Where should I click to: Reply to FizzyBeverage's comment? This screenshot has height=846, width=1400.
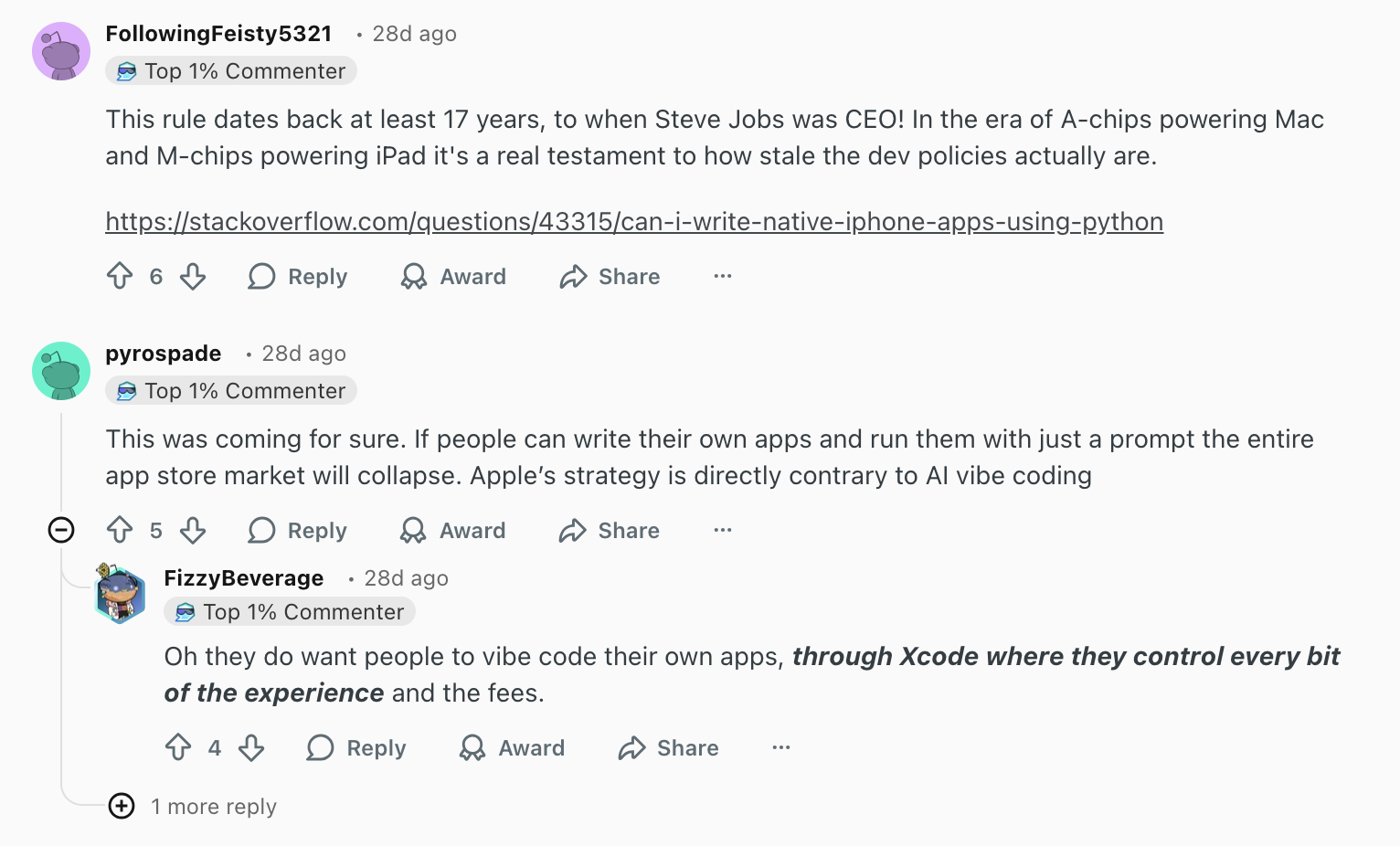tap(356, 747)
